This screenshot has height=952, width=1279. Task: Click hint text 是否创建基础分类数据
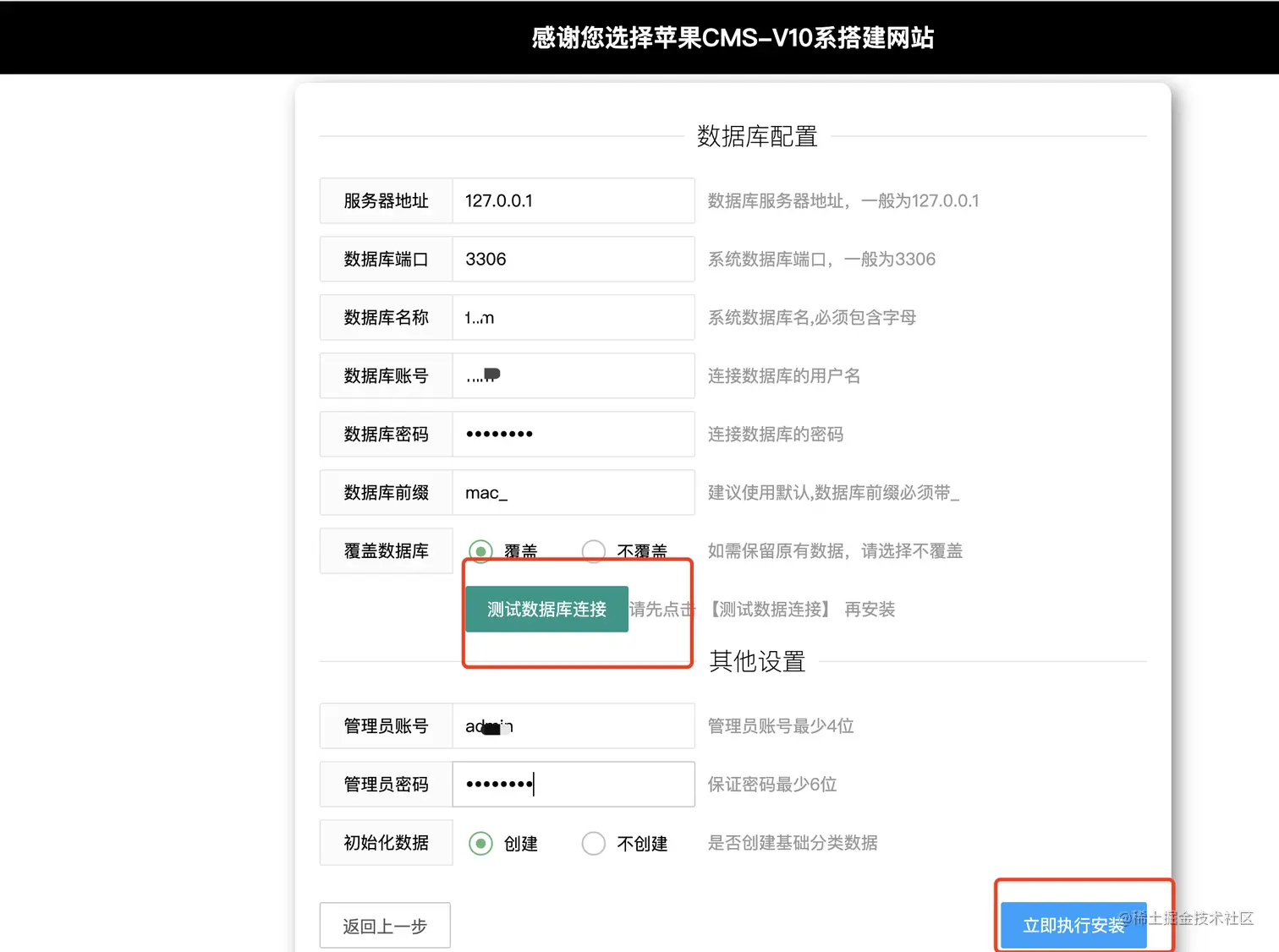[x=793, y=842]
